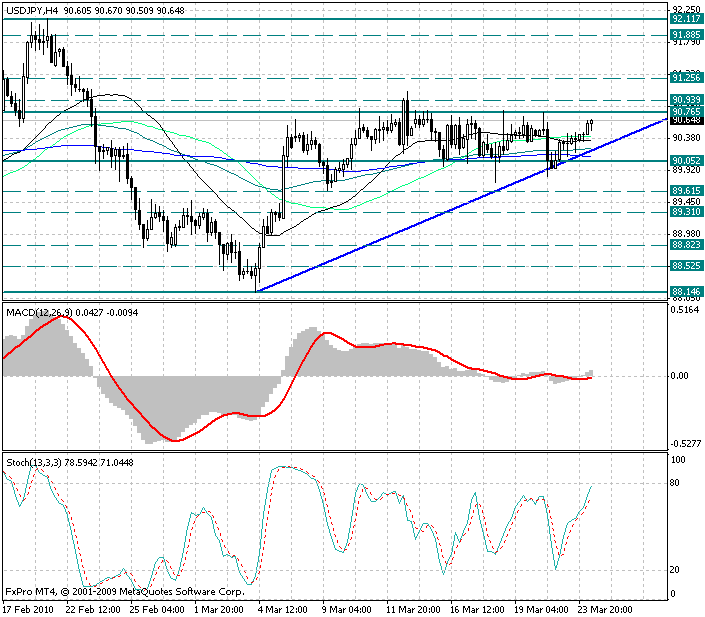Click the 17 Feb 2010 date label
Screen dimensions: 705x617
28,610
